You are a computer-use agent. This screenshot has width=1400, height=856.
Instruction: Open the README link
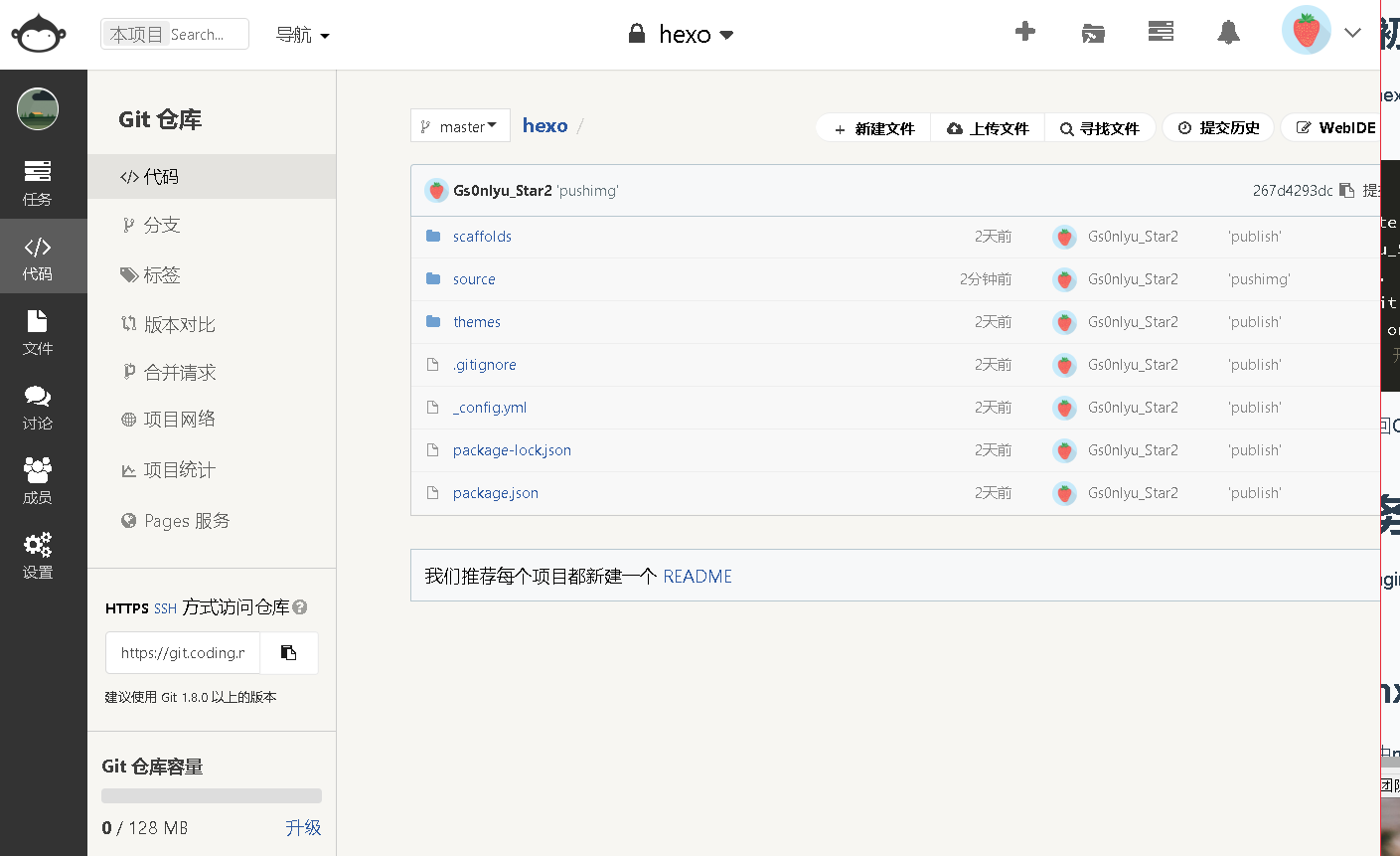(x=698, y=577)
